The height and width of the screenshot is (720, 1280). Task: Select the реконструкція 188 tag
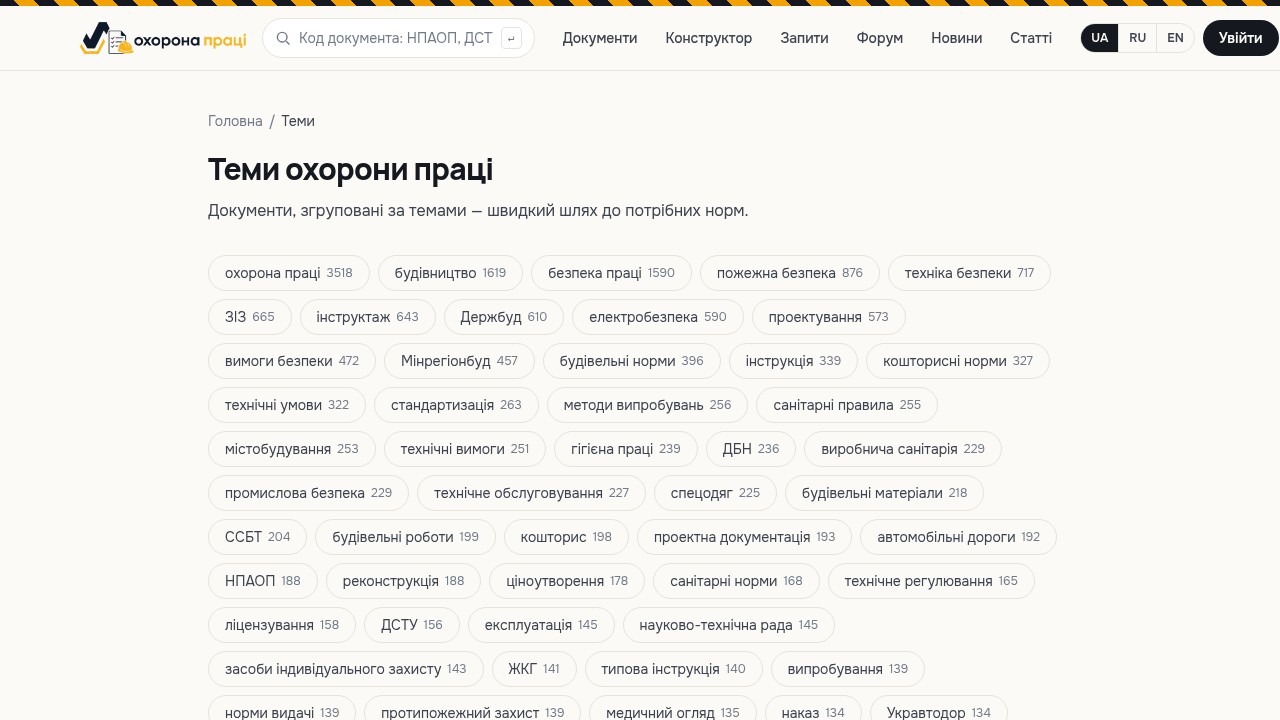(403, 581)
